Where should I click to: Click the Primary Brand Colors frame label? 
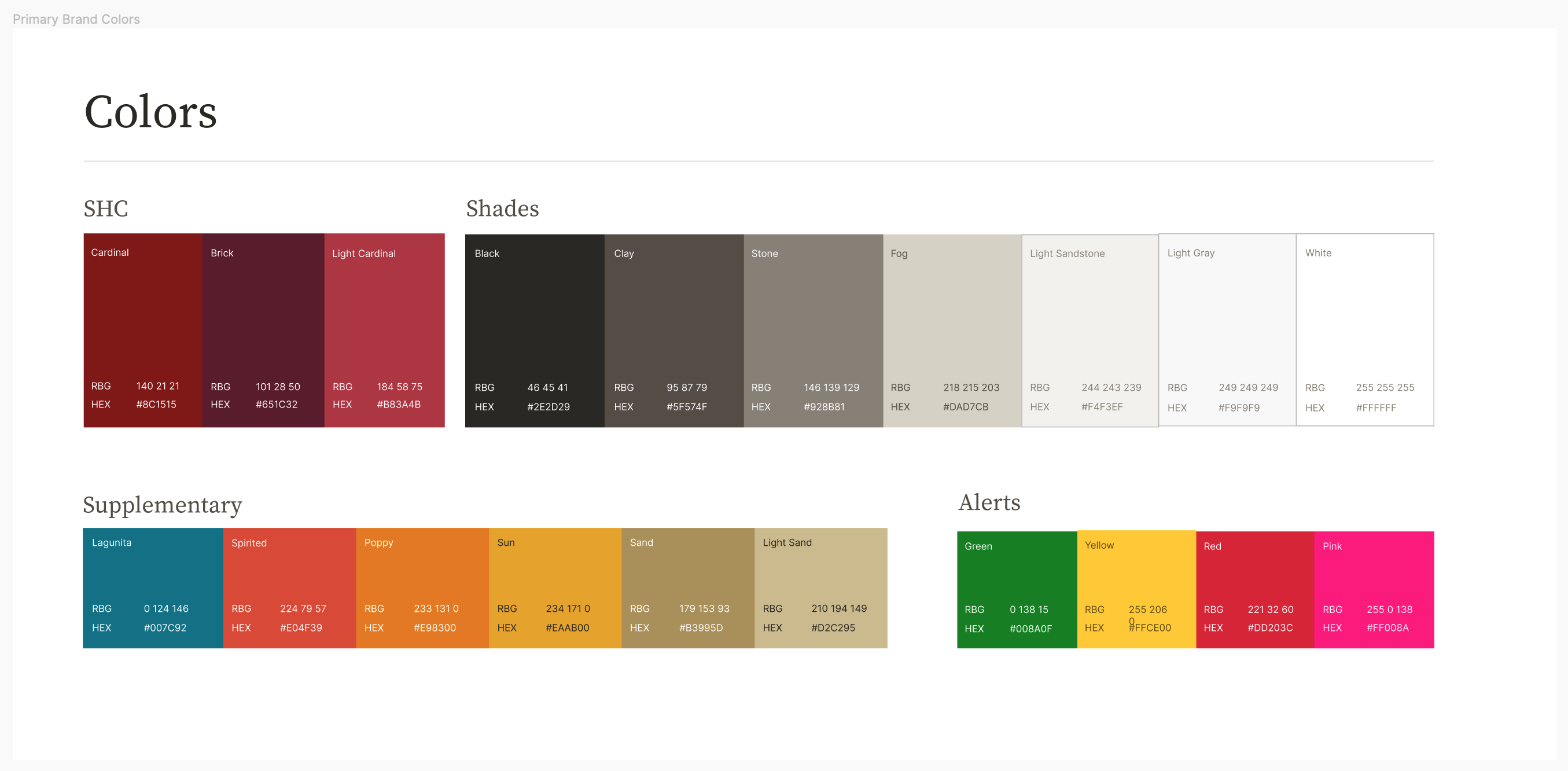click(x=76, y=19)
